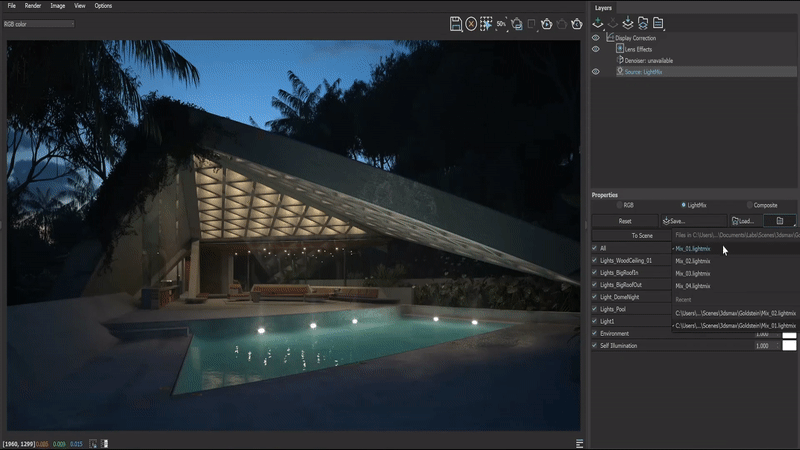Click the folder layers icon in Layers toolbar
Screen dimensions: 800x450
pyautogui.click(x=642, y=23)
